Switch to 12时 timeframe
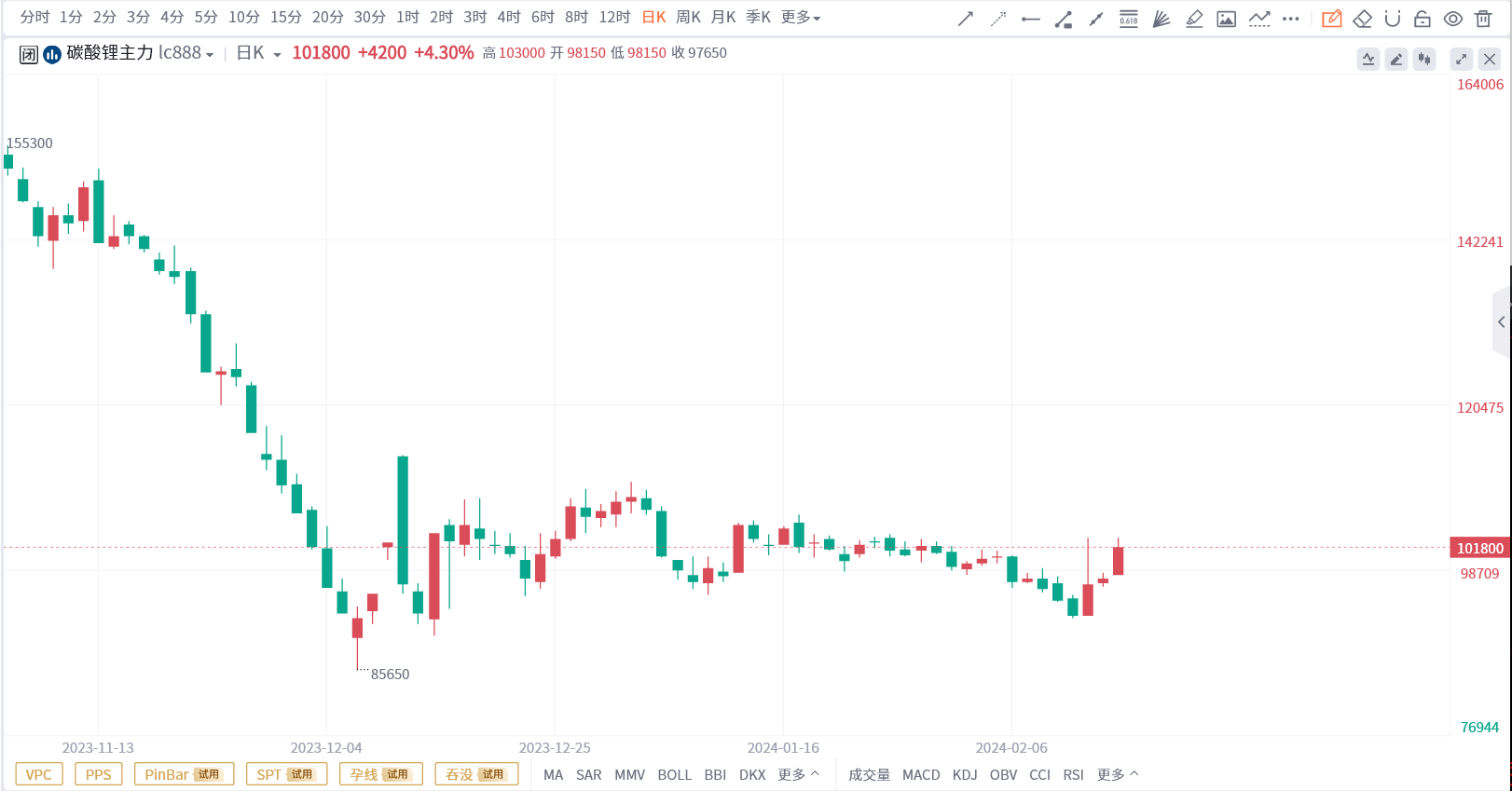Image resolution: width=1512 pixels, height=791 pixels. tap(614, 17)
